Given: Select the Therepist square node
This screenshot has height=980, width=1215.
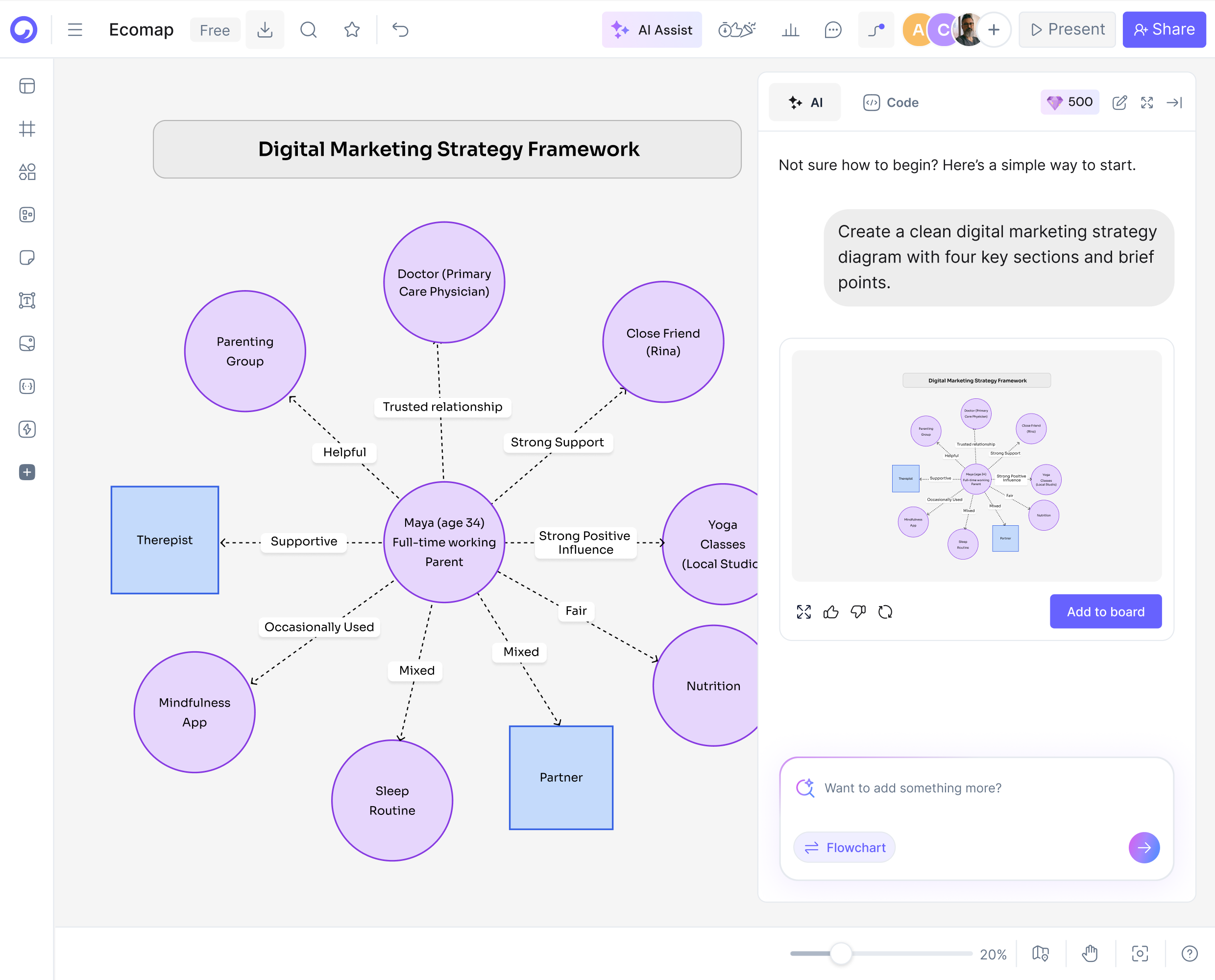Looking at the screenshot, I should tap(165, 539).
